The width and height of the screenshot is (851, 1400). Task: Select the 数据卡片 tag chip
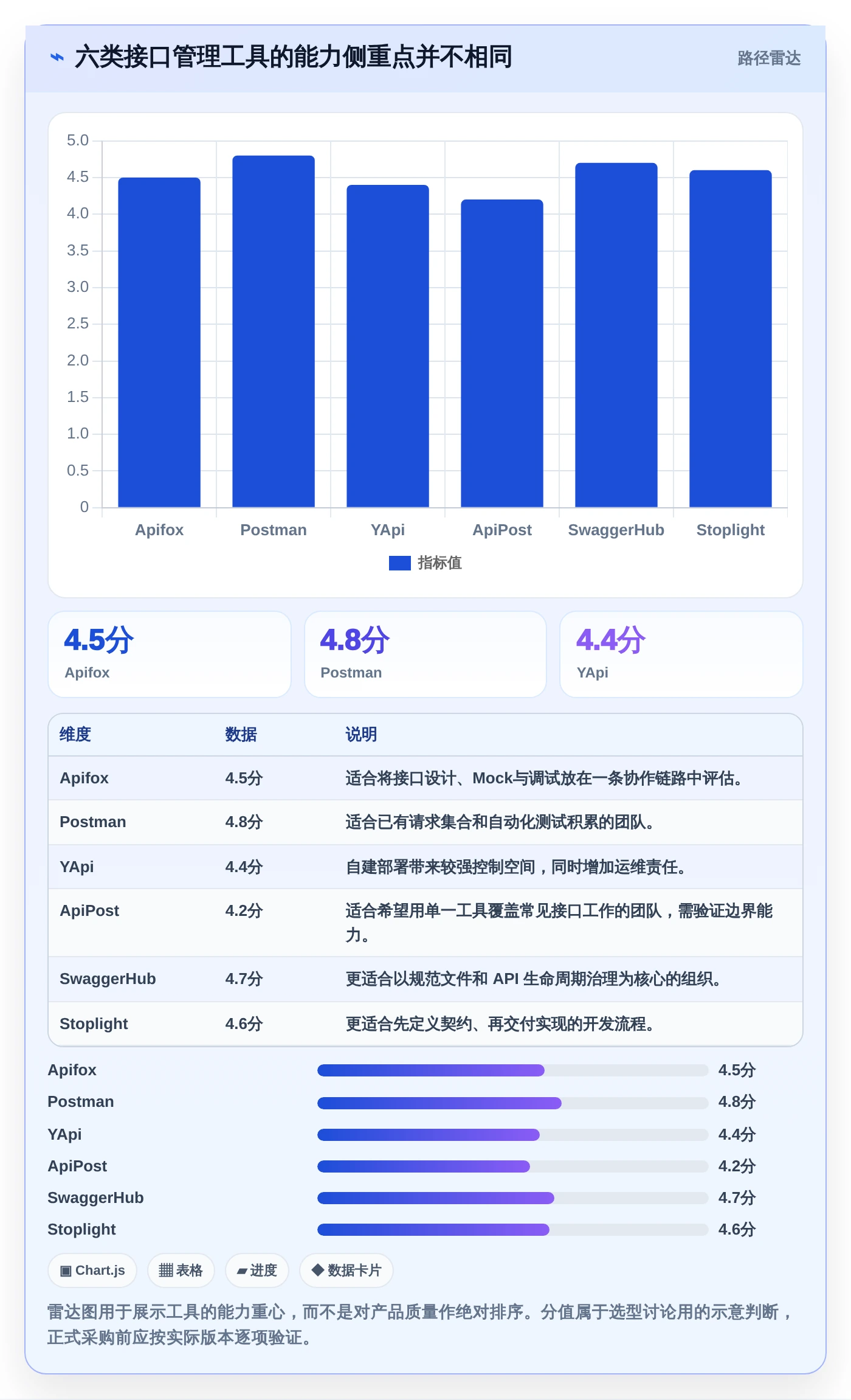[x=346, y=1270]
